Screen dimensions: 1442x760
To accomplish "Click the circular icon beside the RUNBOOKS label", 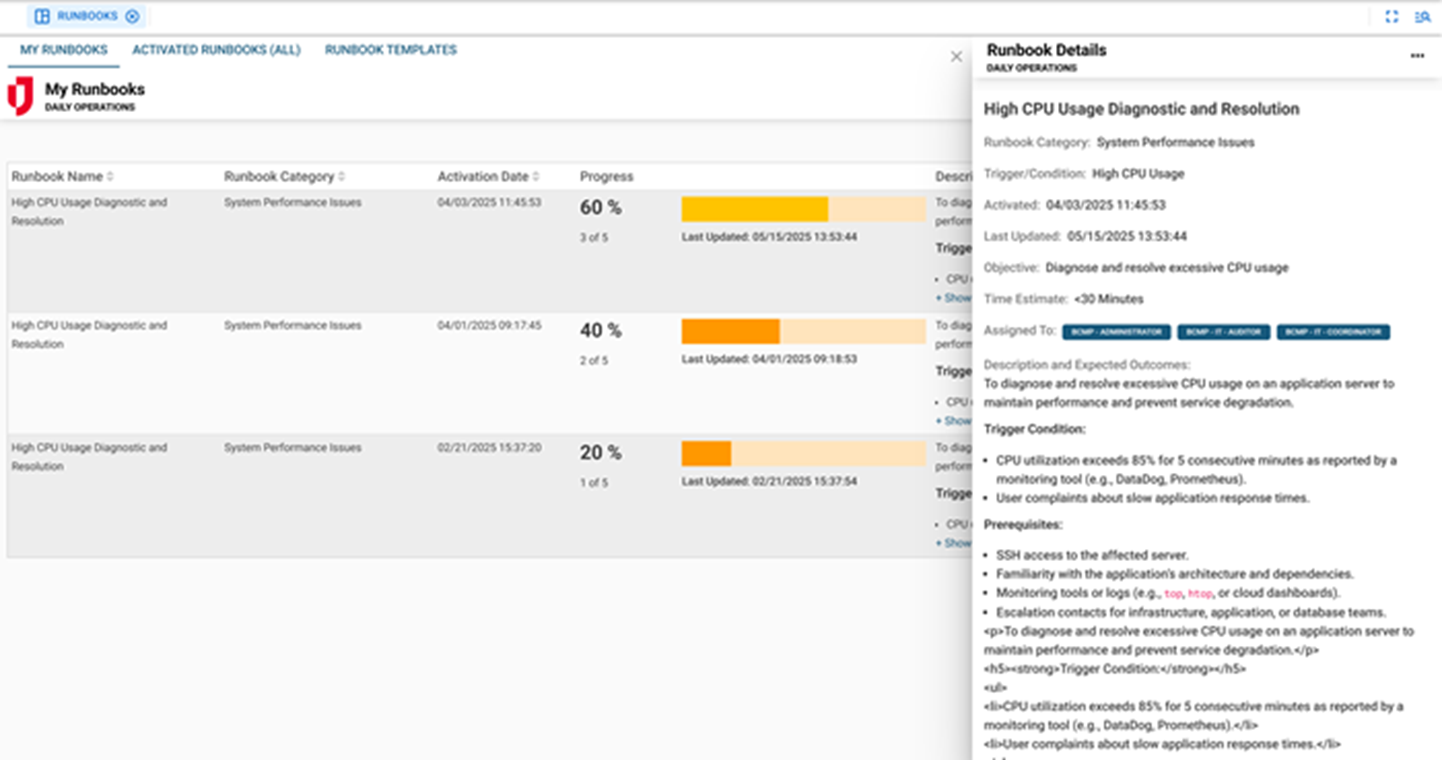I will pos(132,16).
